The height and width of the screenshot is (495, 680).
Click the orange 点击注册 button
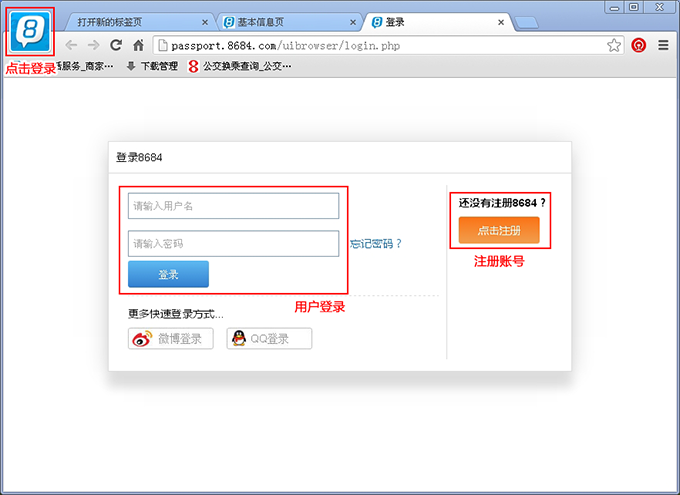point(498,230)
